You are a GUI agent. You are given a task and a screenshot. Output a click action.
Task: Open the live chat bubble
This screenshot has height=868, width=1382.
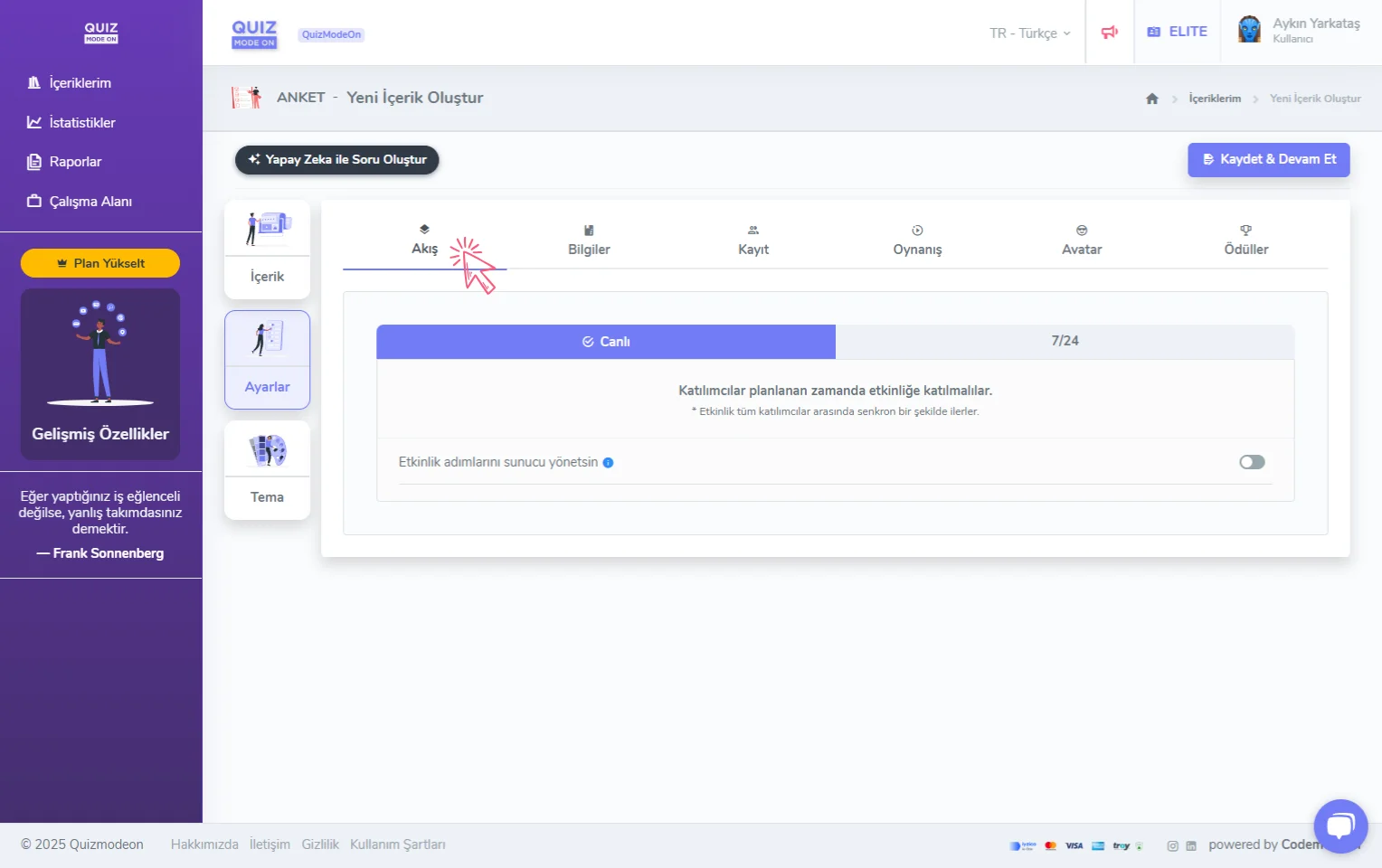pyautogui.click(x=1339, y=825)
